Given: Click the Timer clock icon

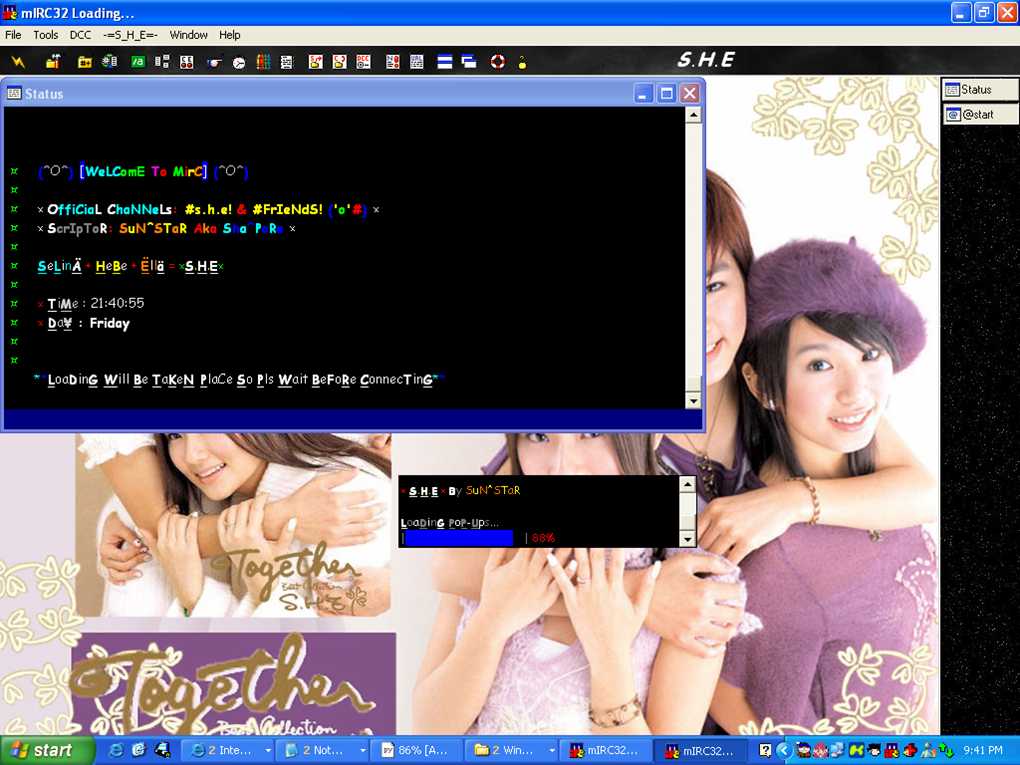Looking at the screenshot, I should point(239,62).
